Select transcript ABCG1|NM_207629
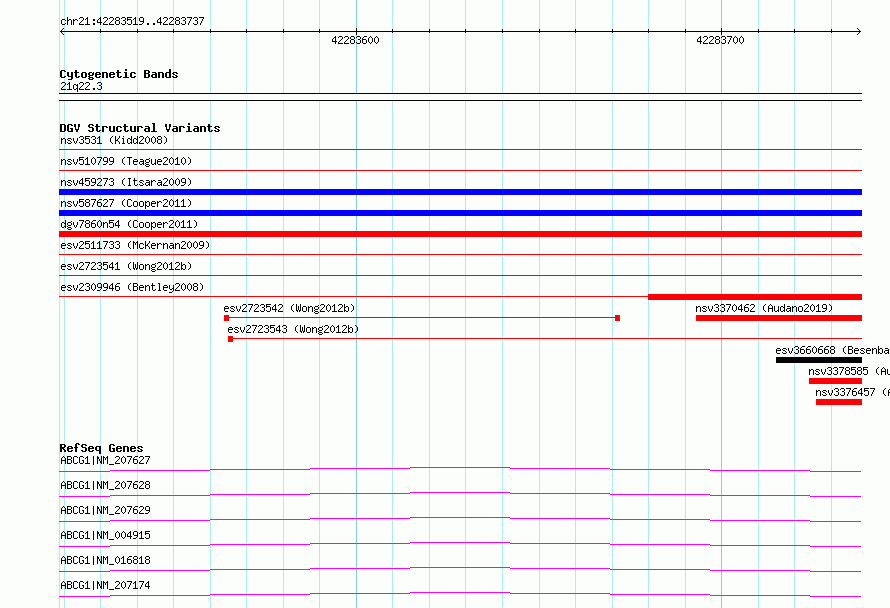Viewport: 890px width, 608px height. tap(105, 510)
